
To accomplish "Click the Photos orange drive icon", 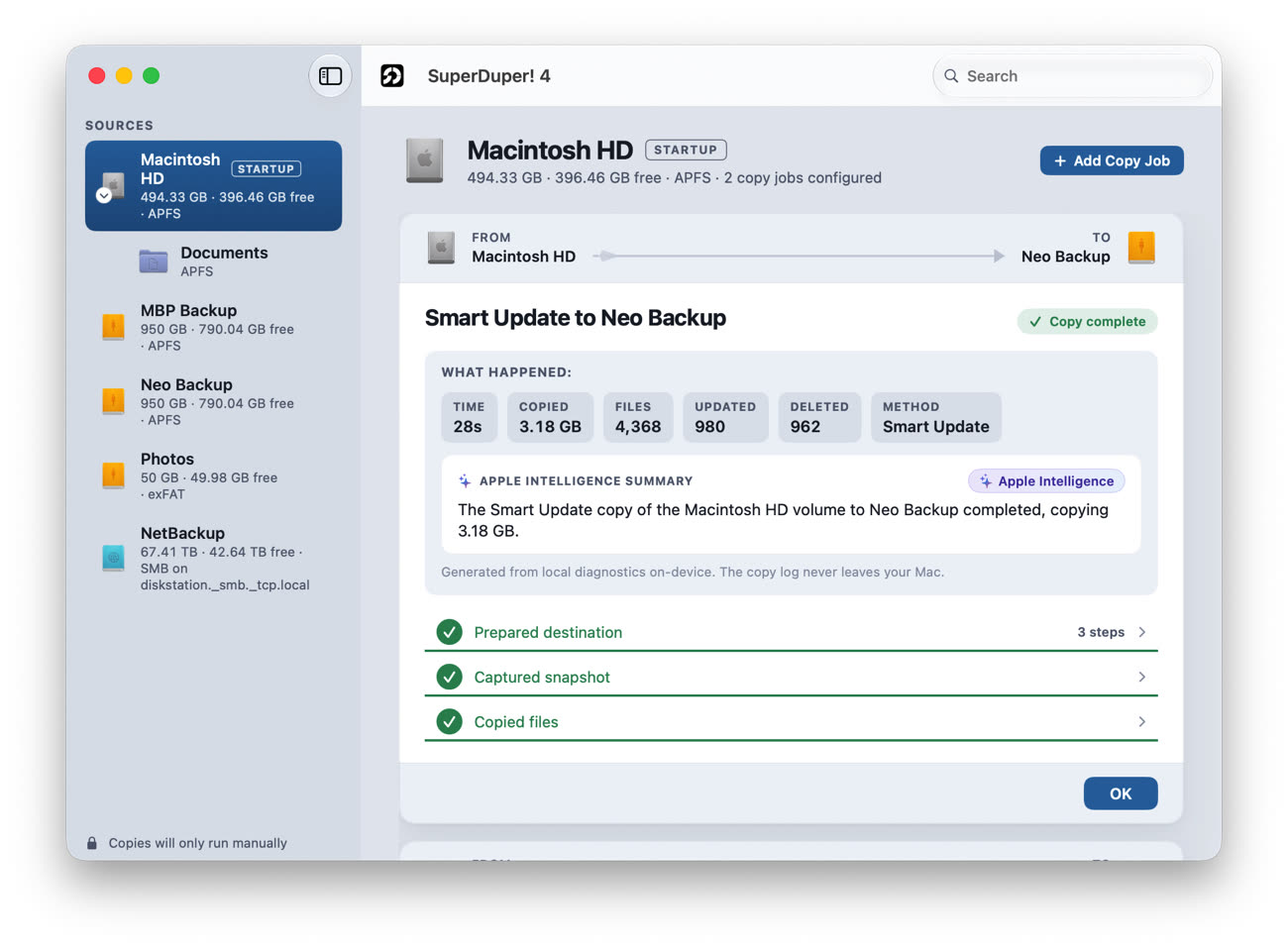I will point(113,475).
